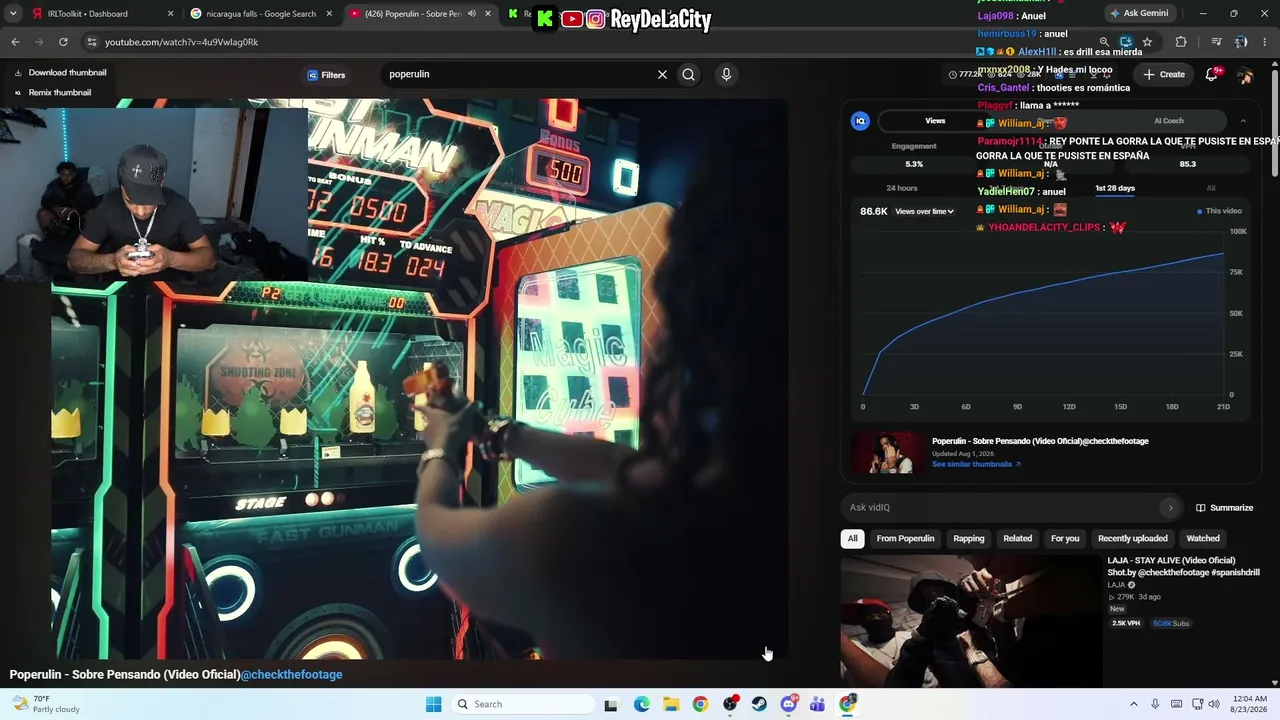
Task: Select the All suggestions chip
Action: [852, 538]
